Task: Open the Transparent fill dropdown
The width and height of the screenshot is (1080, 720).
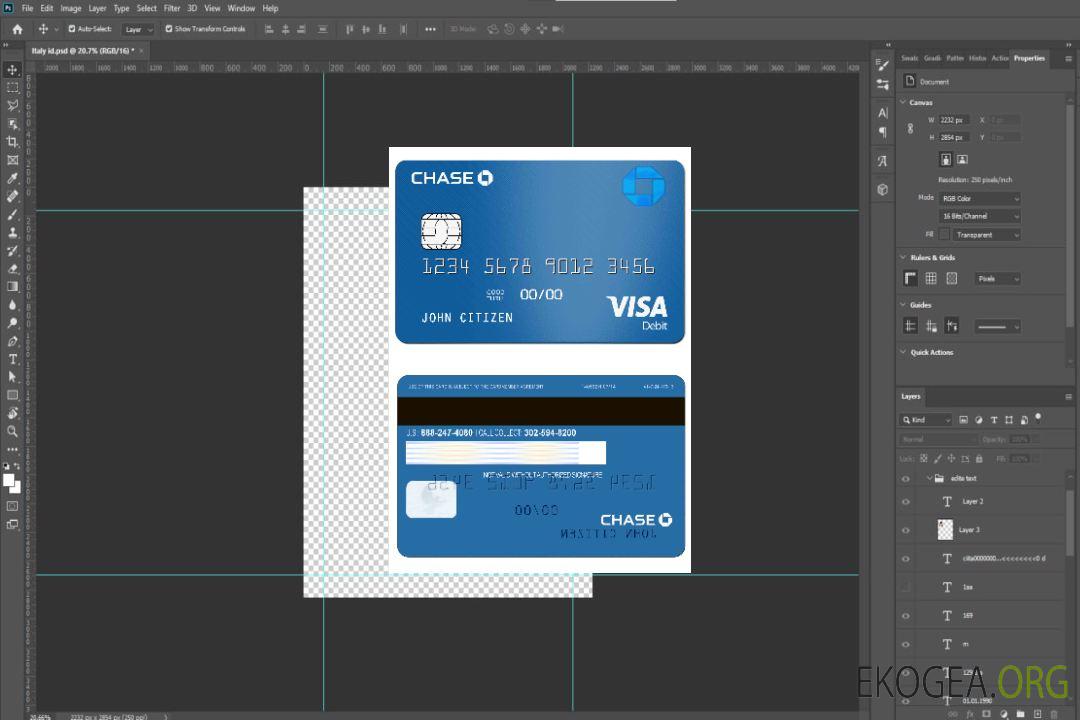Action: tap(986, 235)
